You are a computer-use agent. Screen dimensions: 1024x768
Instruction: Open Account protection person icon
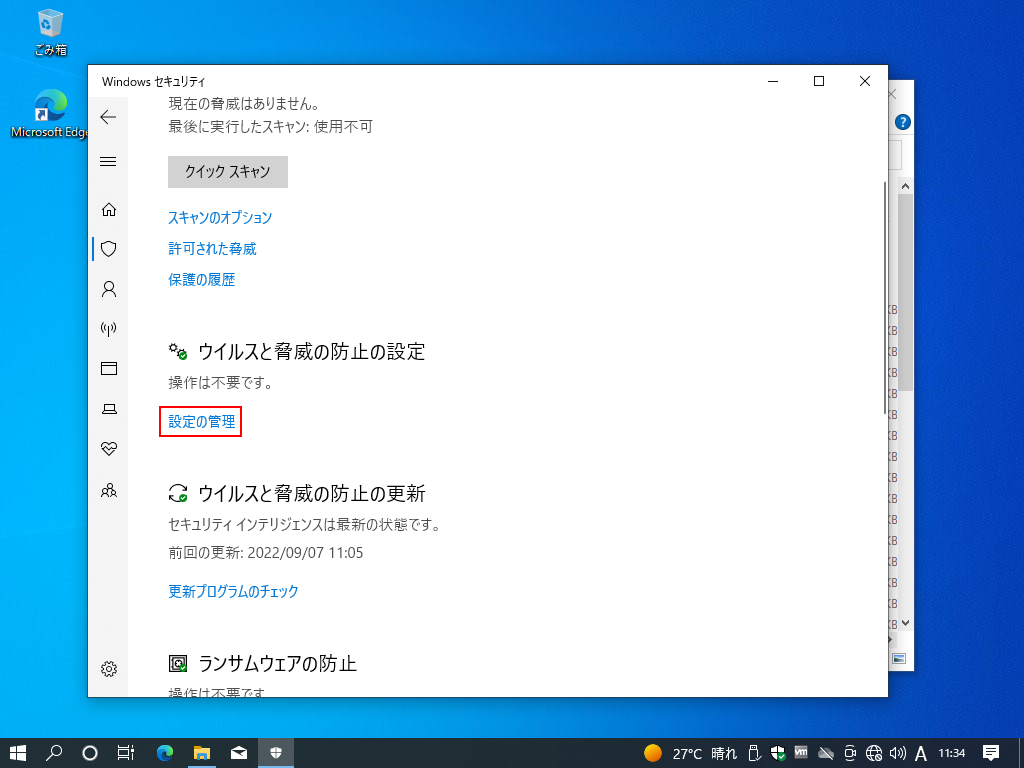[x=109, y=289]
